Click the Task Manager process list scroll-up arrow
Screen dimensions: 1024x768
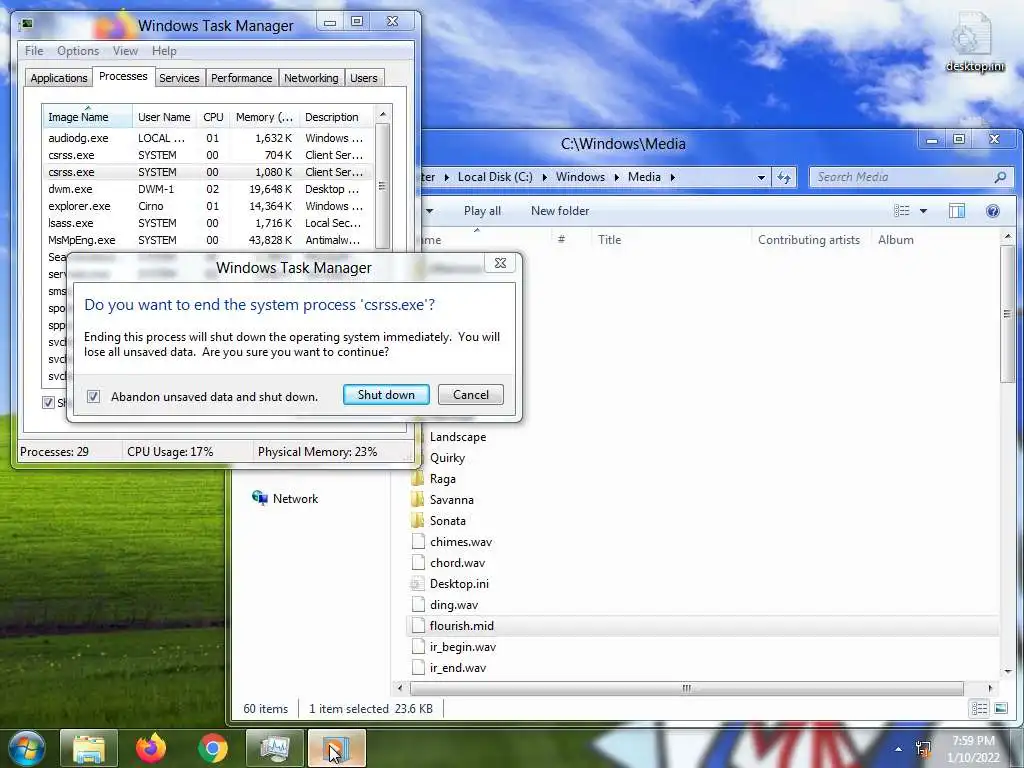tap(383, 114)
